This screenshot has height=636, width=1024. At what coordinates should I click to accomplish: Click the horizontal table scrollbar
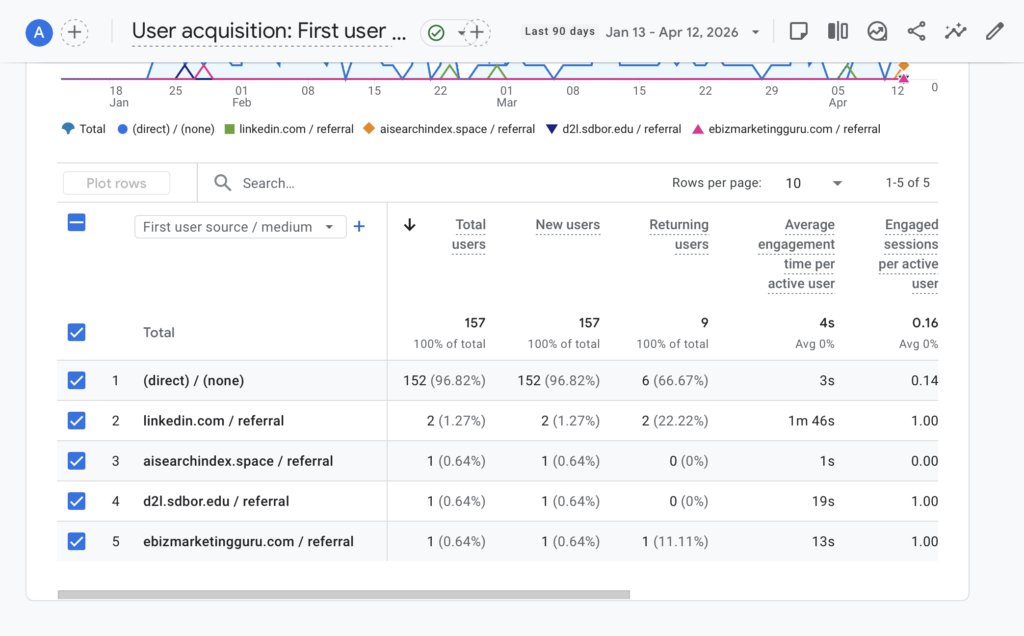(343, 594)
